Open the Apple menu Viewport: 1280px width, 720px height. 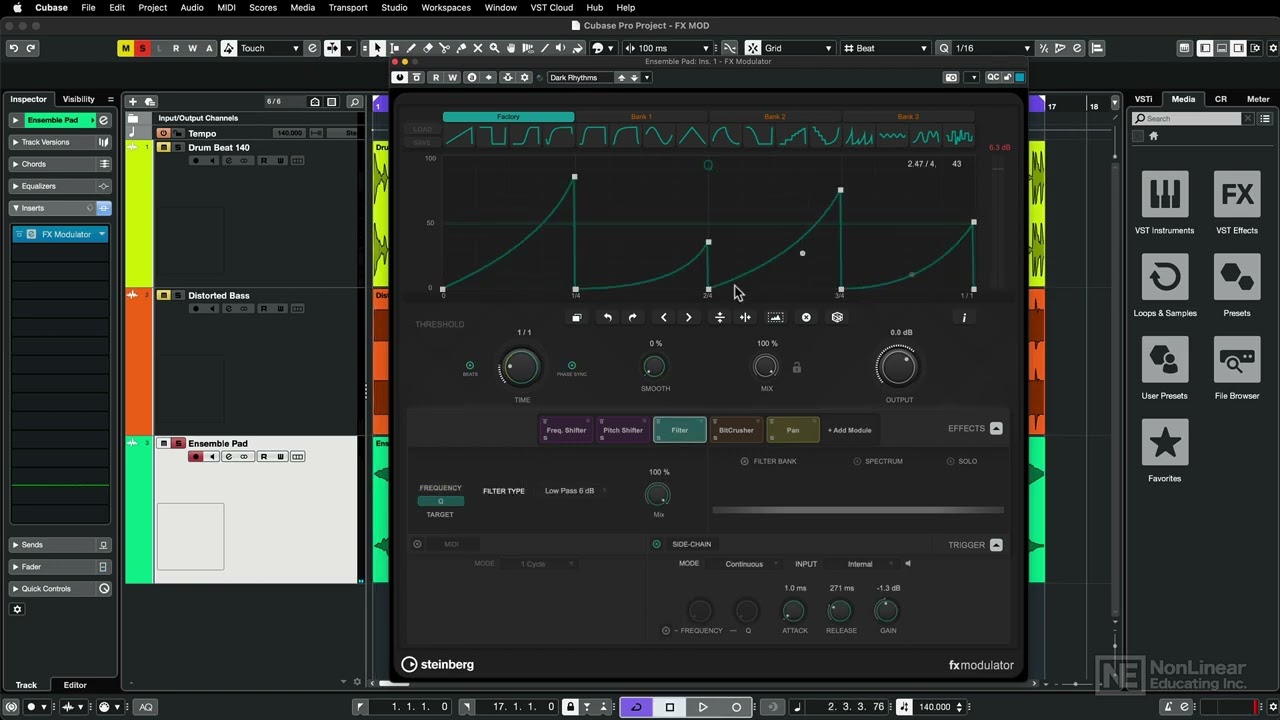coord(16,7)
